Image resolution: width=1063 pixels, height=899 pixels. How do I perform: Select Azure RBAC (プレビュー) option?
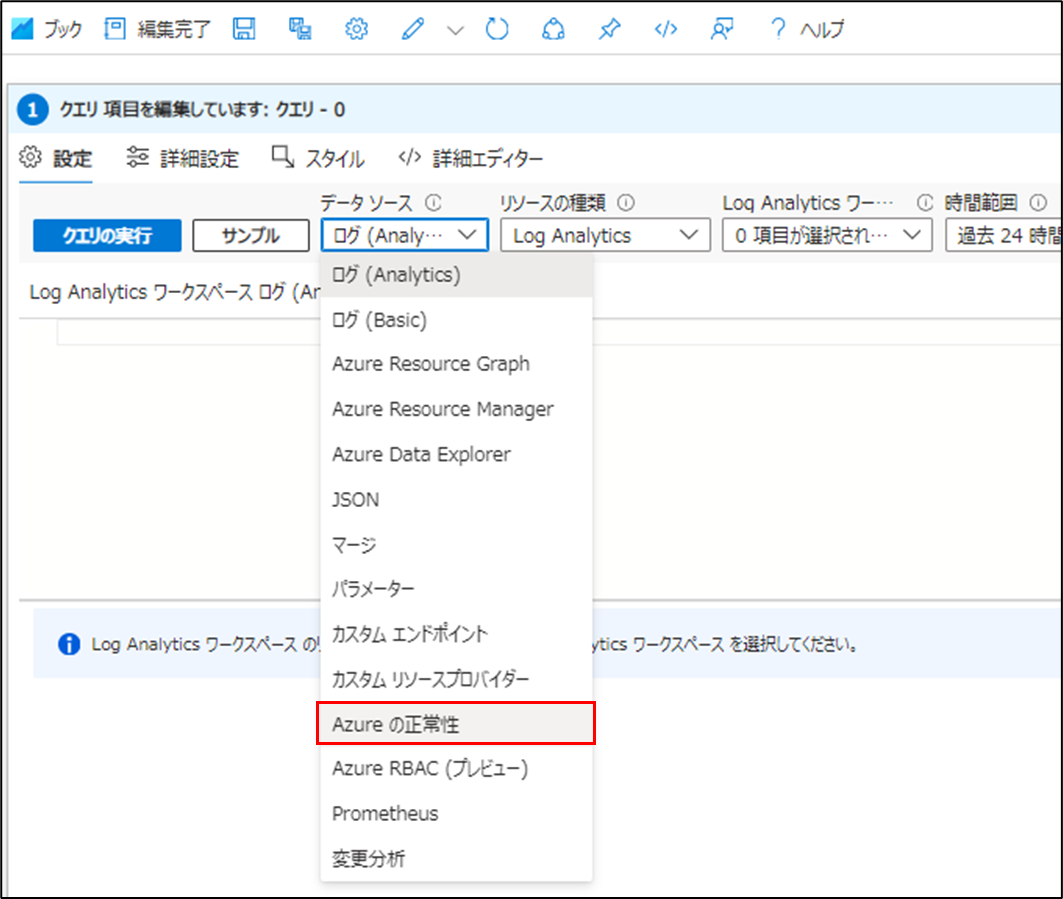456,768
